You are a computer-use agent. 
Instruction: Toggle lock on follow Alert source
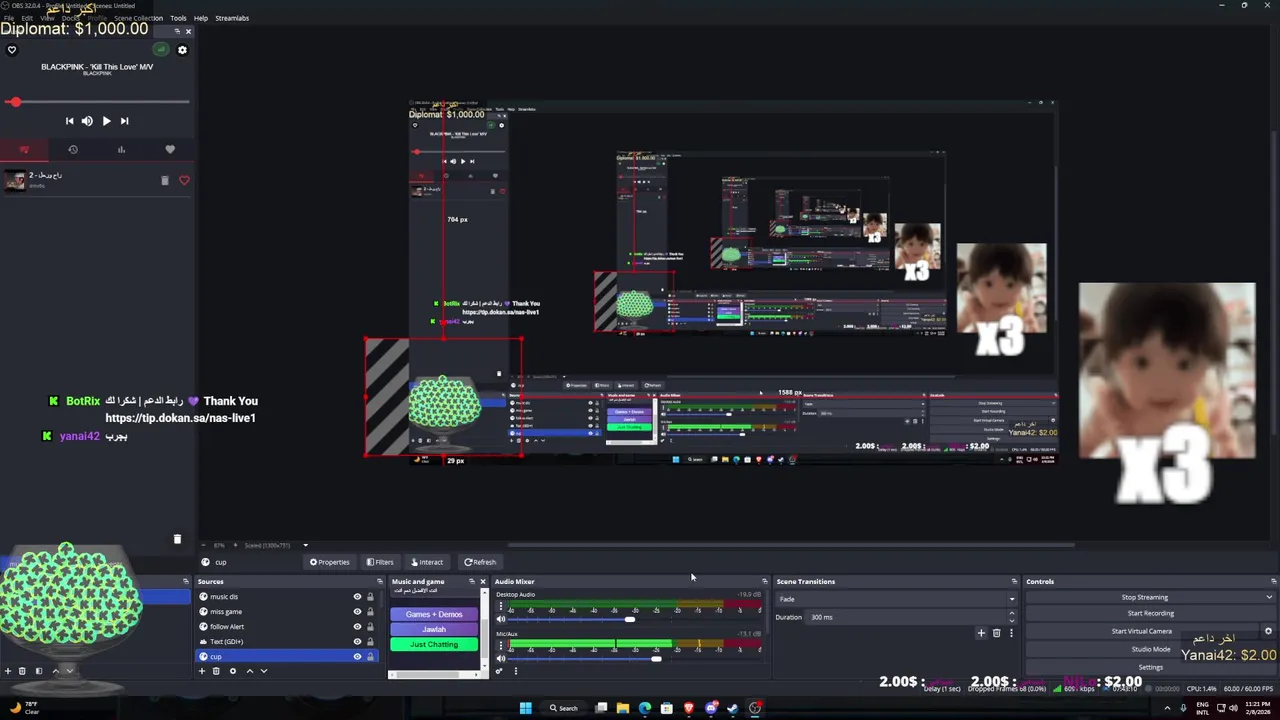coord(370,627)
